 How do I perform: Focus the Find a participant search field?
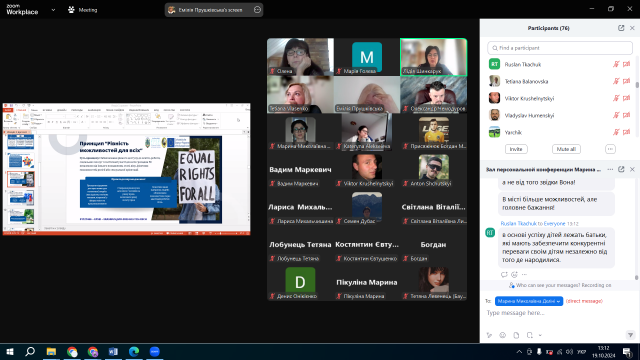[x=560, y=48]
